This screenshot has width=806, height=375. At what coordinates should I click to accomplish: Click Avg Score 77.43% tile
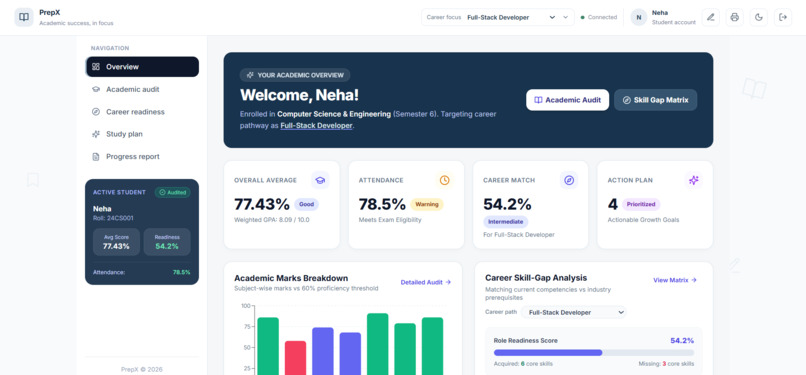pos(116,242)
